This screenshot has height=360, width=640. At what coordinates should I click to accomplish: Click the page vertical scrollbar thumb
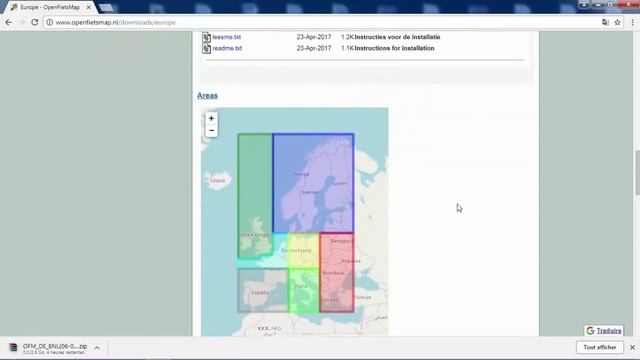[x=637, y=173]
